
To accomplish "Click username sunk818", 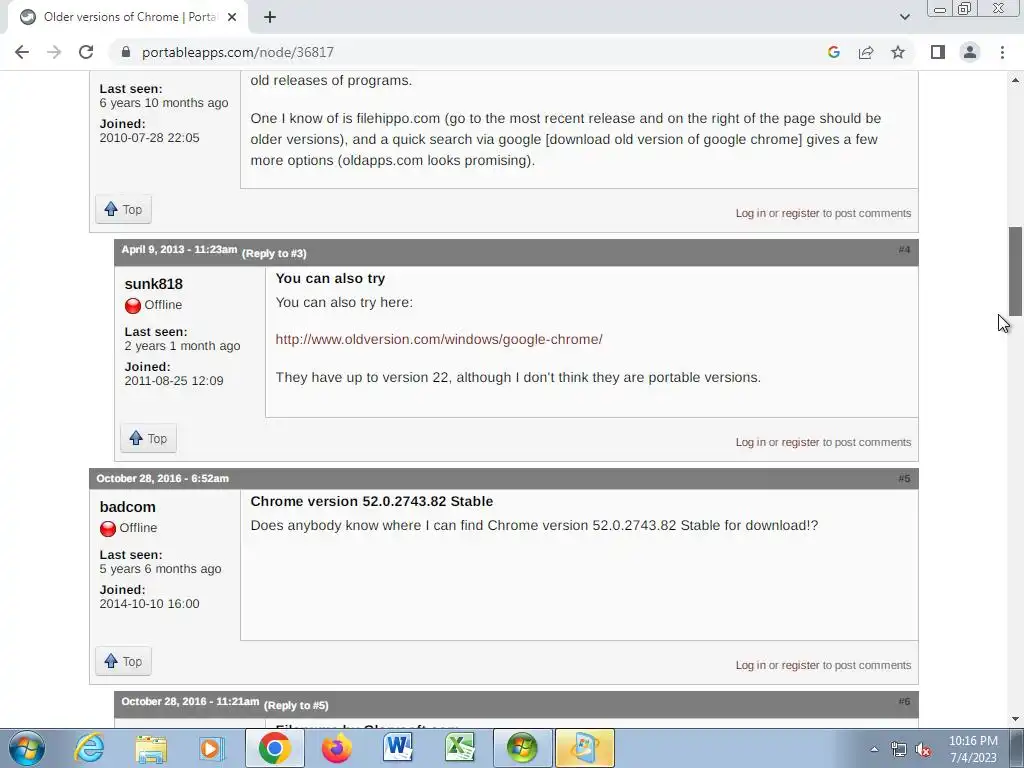I will [153, 284].
